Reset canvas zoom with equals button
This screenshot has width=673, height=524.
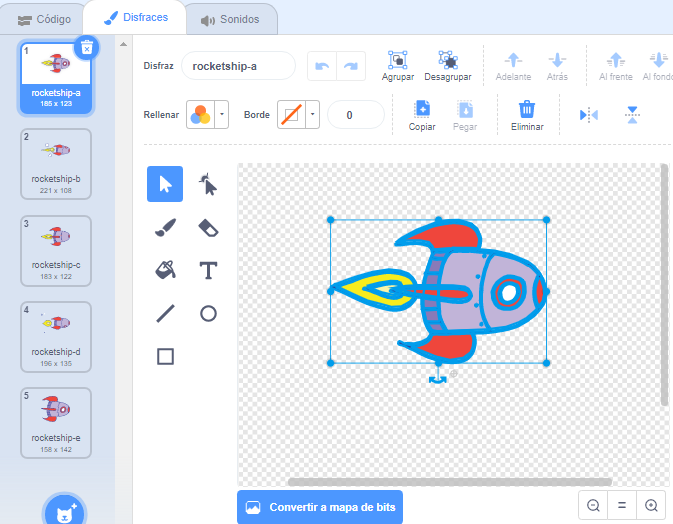(622, 506)
